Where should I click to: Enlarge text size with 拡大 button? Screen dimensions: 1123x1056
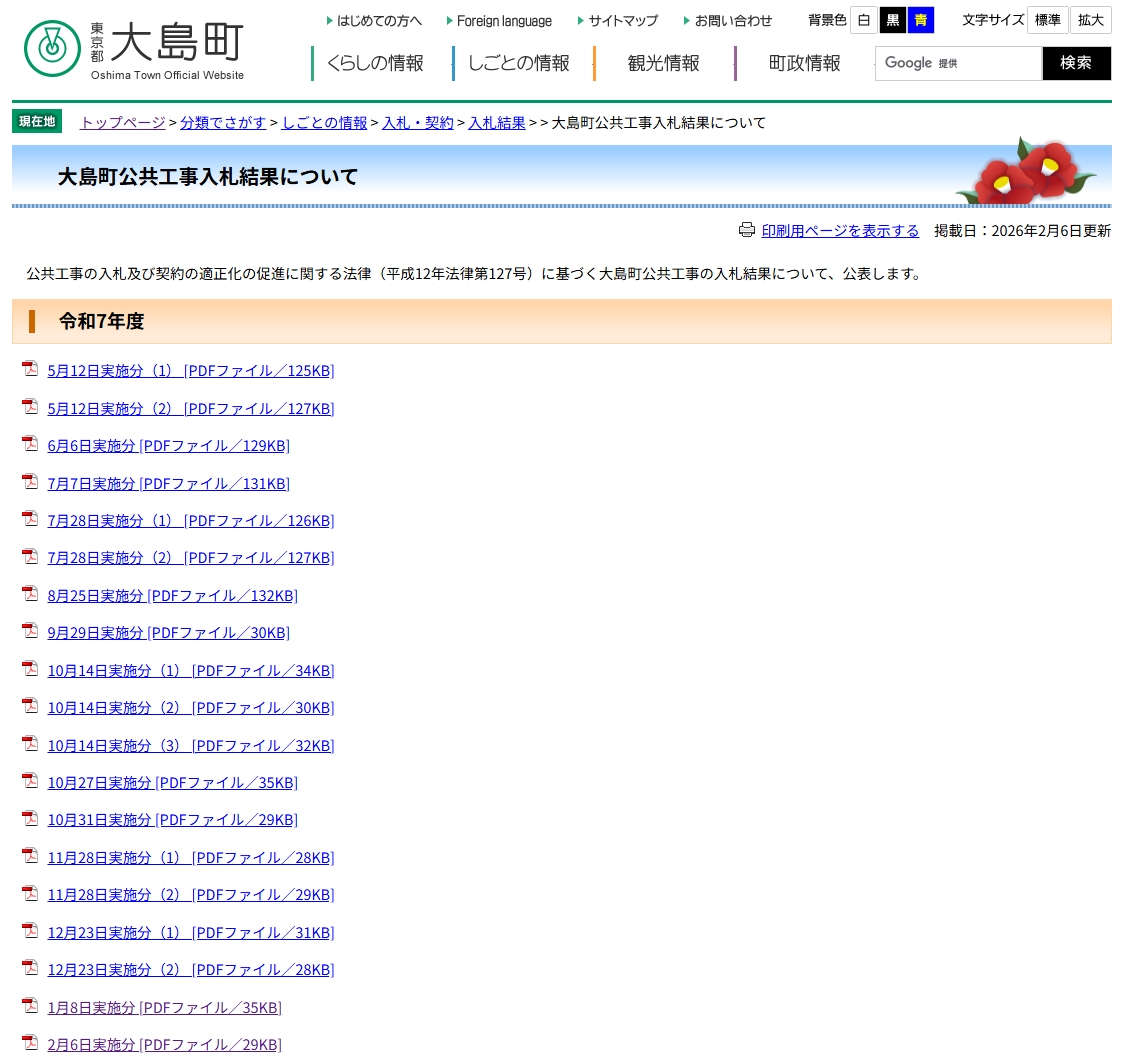coord(1090,20)
